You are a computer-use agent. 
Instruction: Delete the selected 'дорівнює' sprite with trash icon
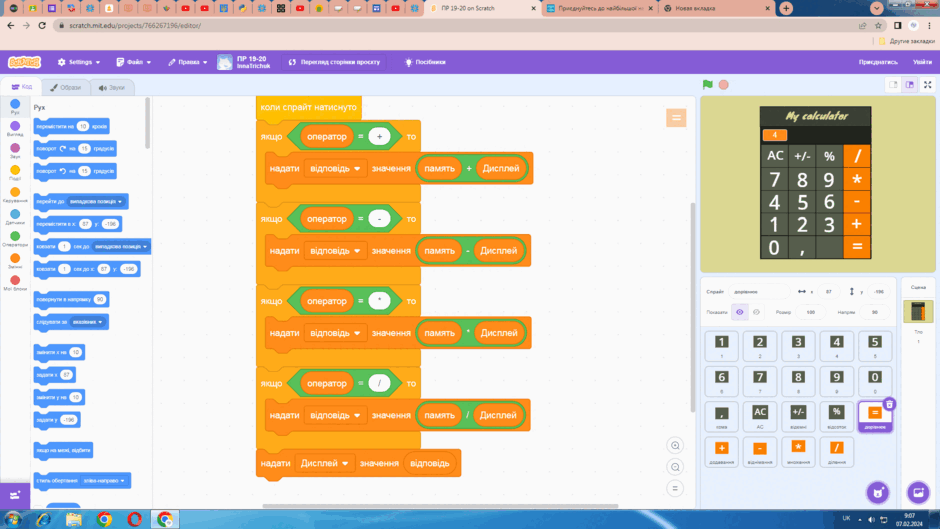(889, 404)
